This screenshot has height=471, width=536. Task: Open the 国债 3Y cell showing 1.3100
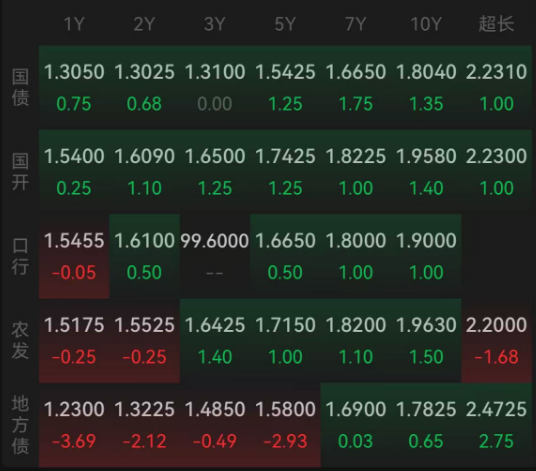(x=215, y=87)
